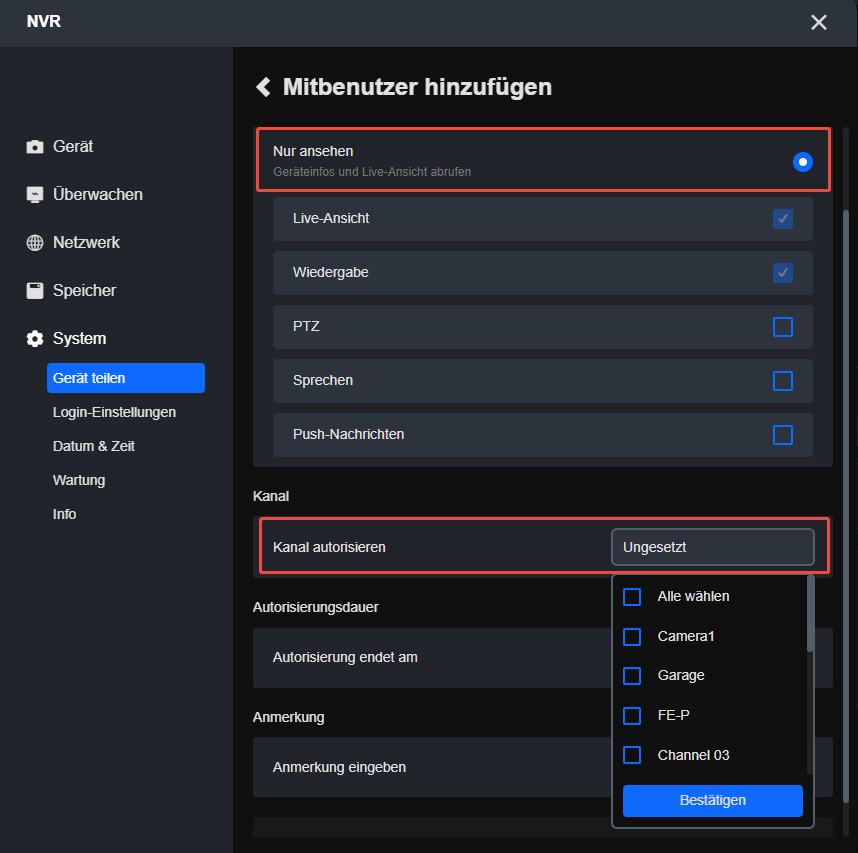Click the Nur ansehen label text
The height and width of the screenshot is (853, 858).
(313, 152)
